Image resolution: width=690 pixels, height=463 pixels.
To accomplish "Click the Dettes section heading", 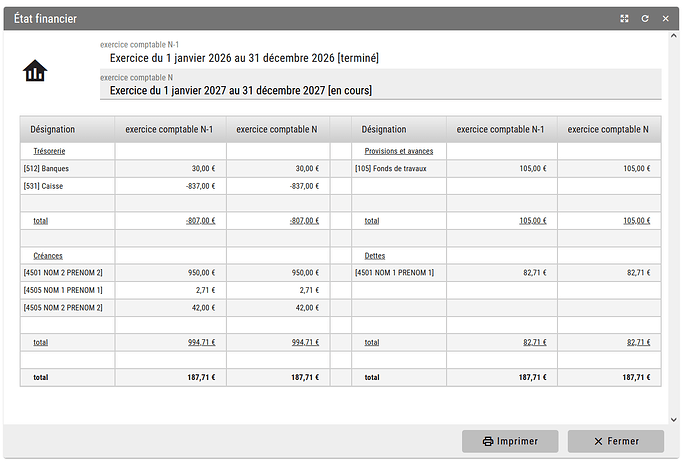I will coord(374,256).
